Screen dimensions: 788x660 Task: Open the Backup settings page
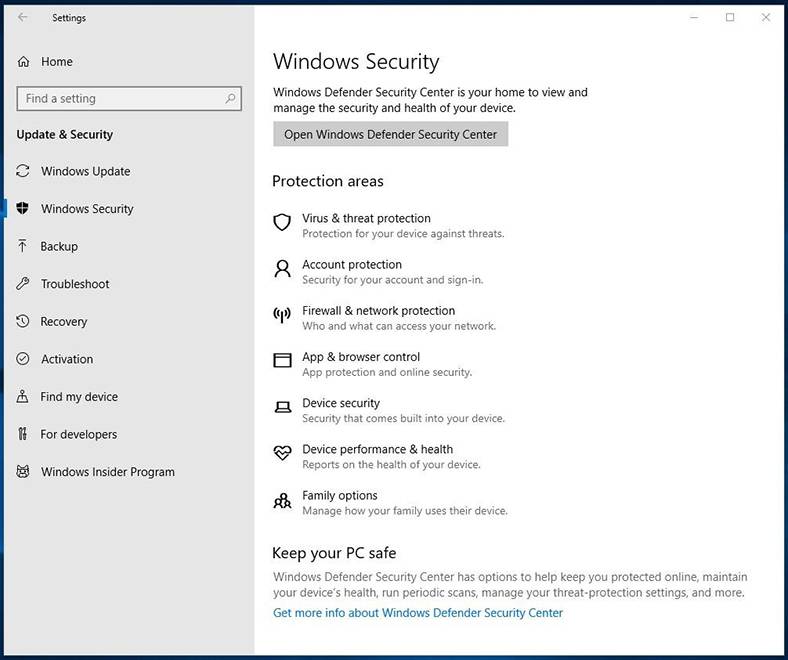59,246
